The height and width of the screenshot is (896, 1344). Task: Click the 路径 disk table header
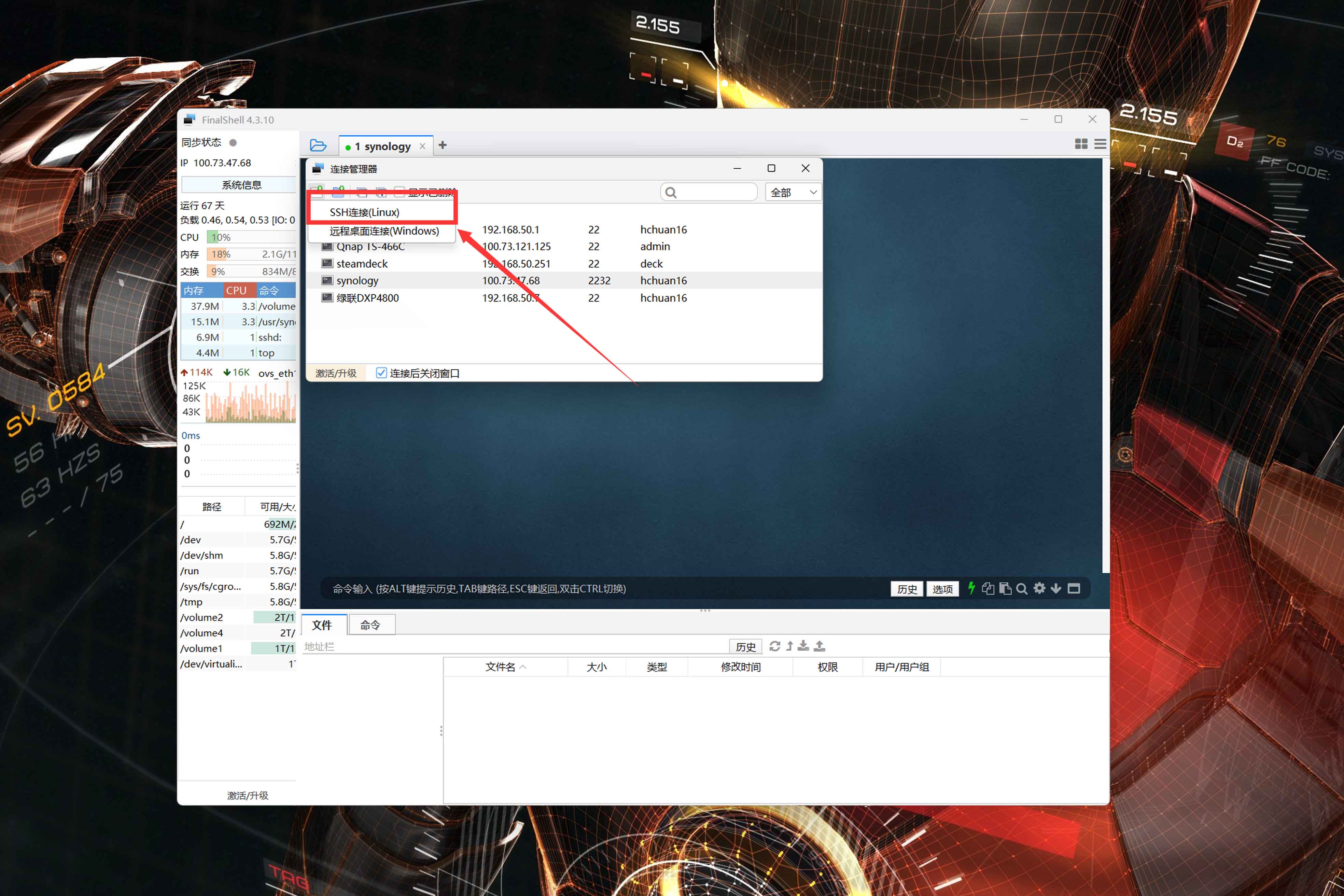(211, 507)
